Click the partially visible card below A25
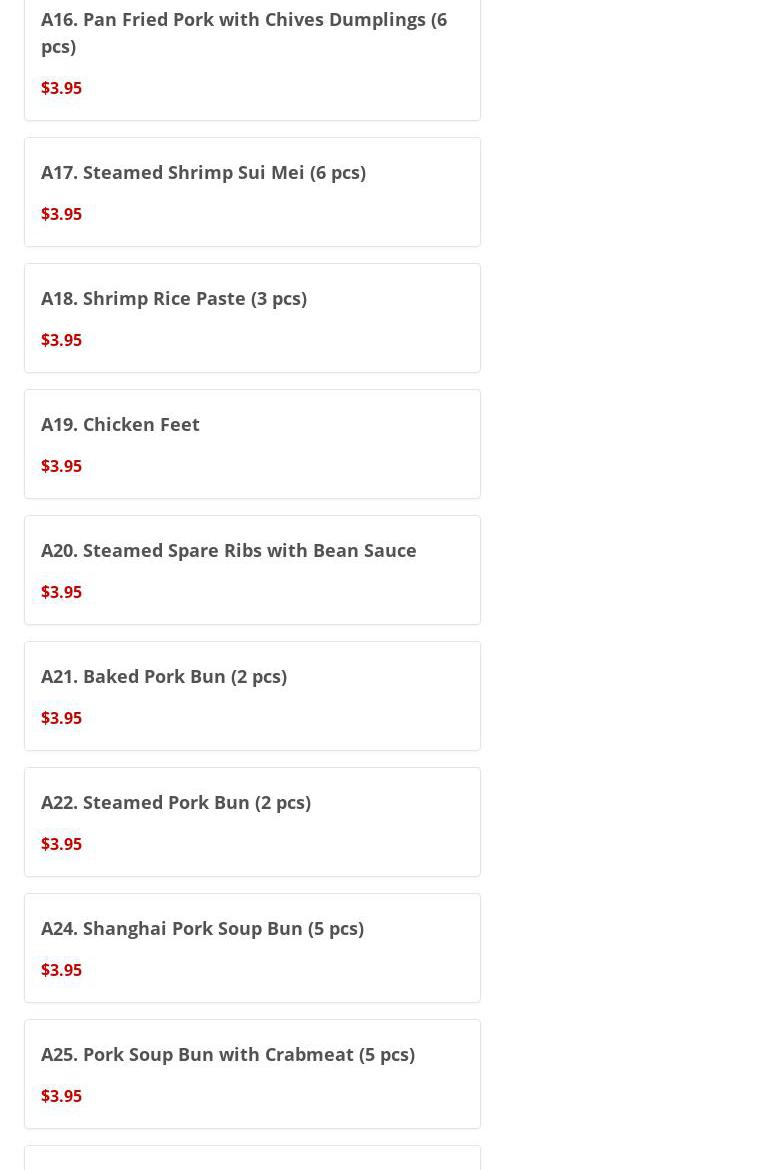Image resolution: width=770 pixels, height=1170 pixels. coord(252,1159)
